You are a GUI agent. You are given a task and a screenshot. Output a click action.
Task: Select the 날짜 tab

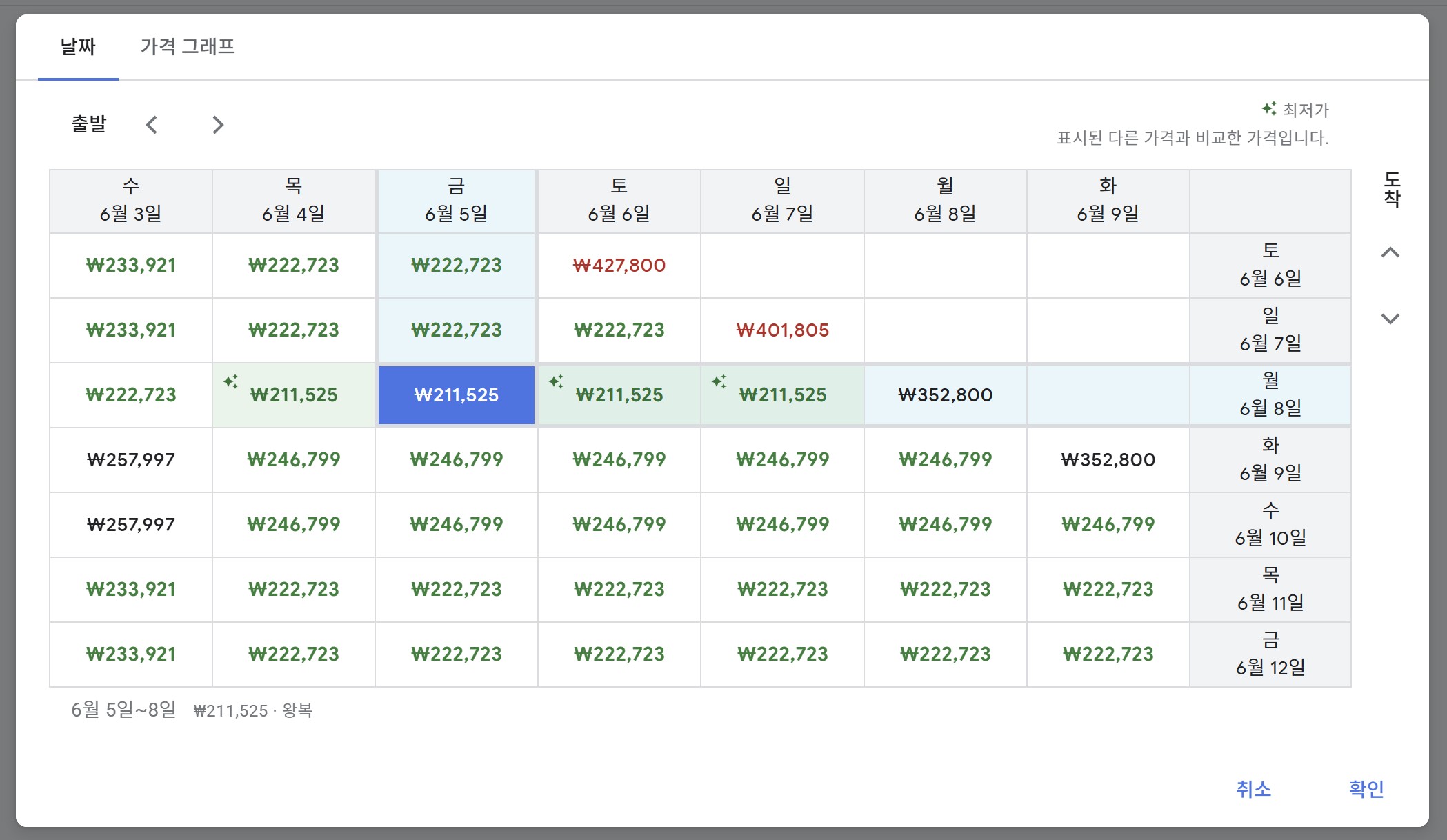tap(78, 47)
